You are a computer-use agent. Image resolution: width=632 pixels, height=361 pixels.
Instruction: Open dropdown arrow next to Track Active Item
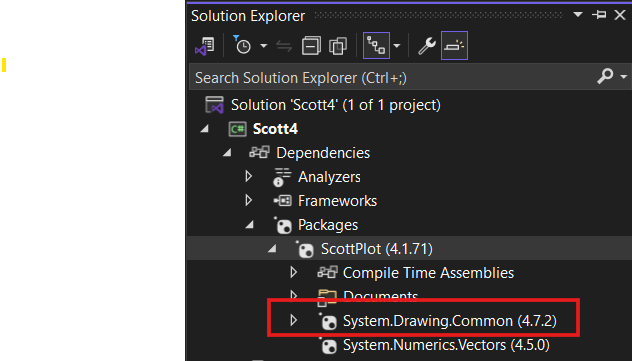coord(397,46)
